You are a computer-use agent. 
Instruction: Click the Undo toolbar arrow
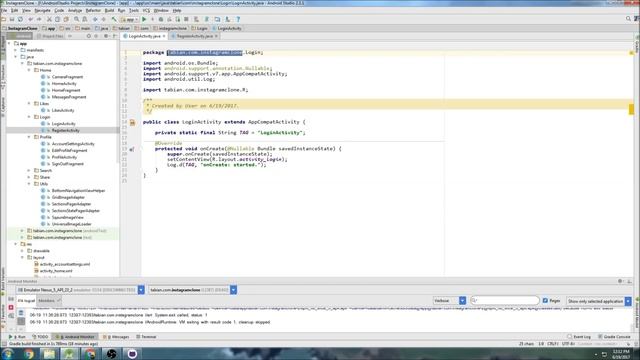(x=31, y=19)
